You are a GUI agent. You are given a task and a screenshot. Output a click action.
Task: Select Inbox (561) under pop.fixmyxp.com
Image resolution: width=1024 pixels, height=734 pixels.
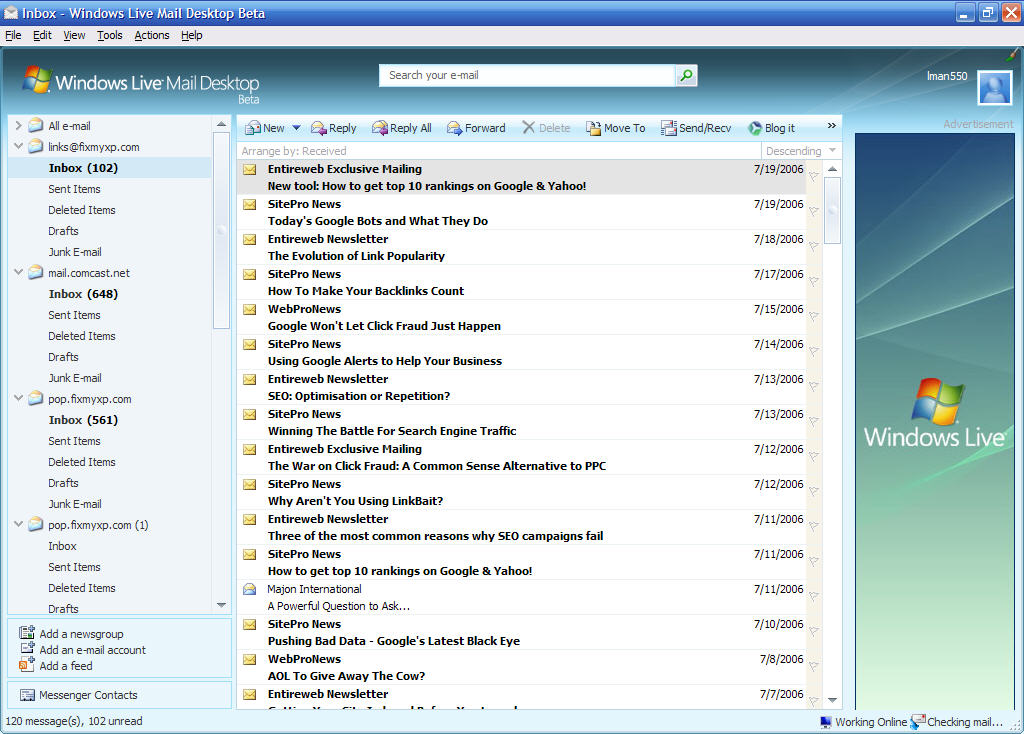tap(83, 420)
